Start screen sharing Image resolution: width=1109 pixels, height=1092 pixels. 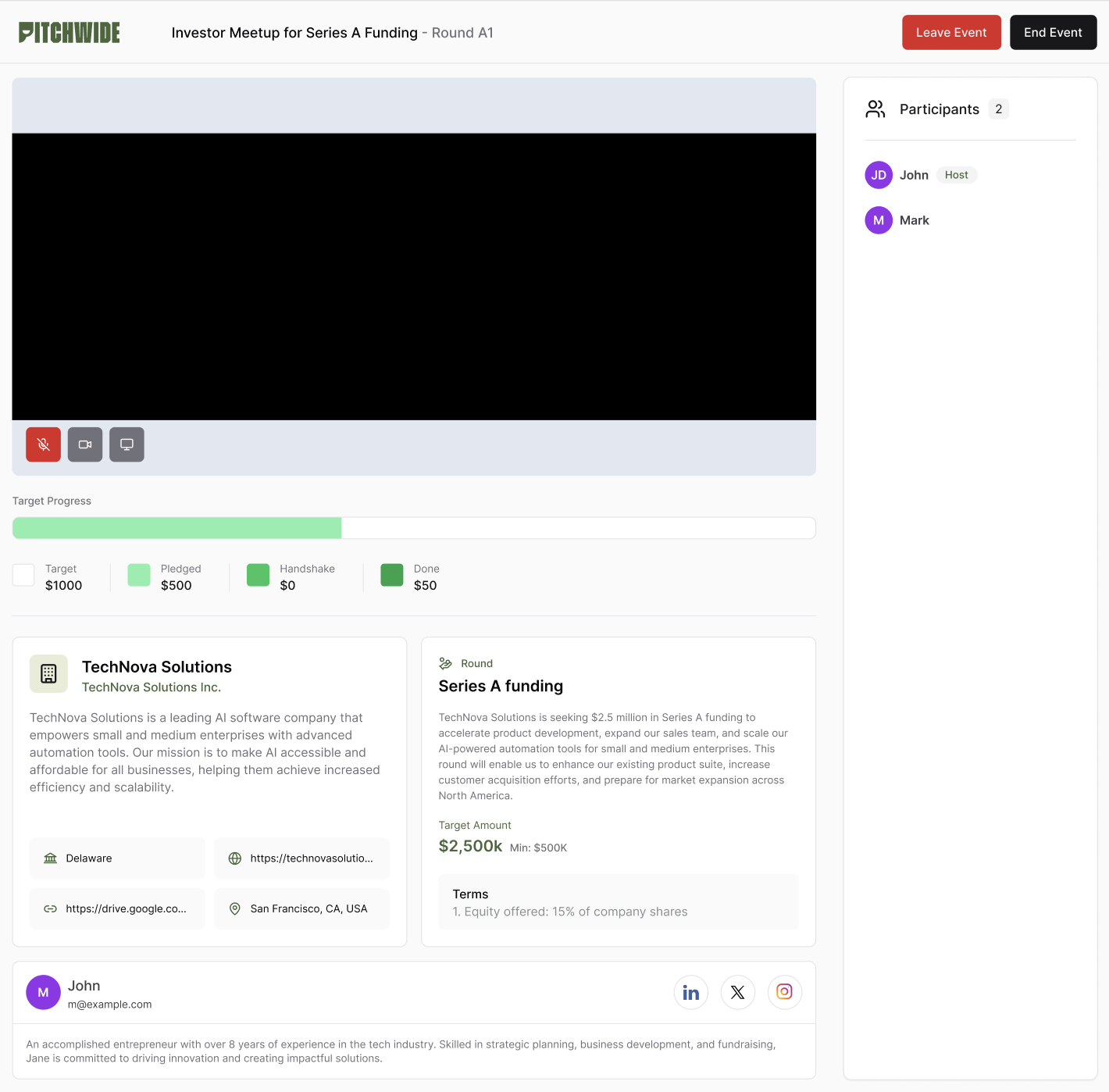tap(127, 444)
